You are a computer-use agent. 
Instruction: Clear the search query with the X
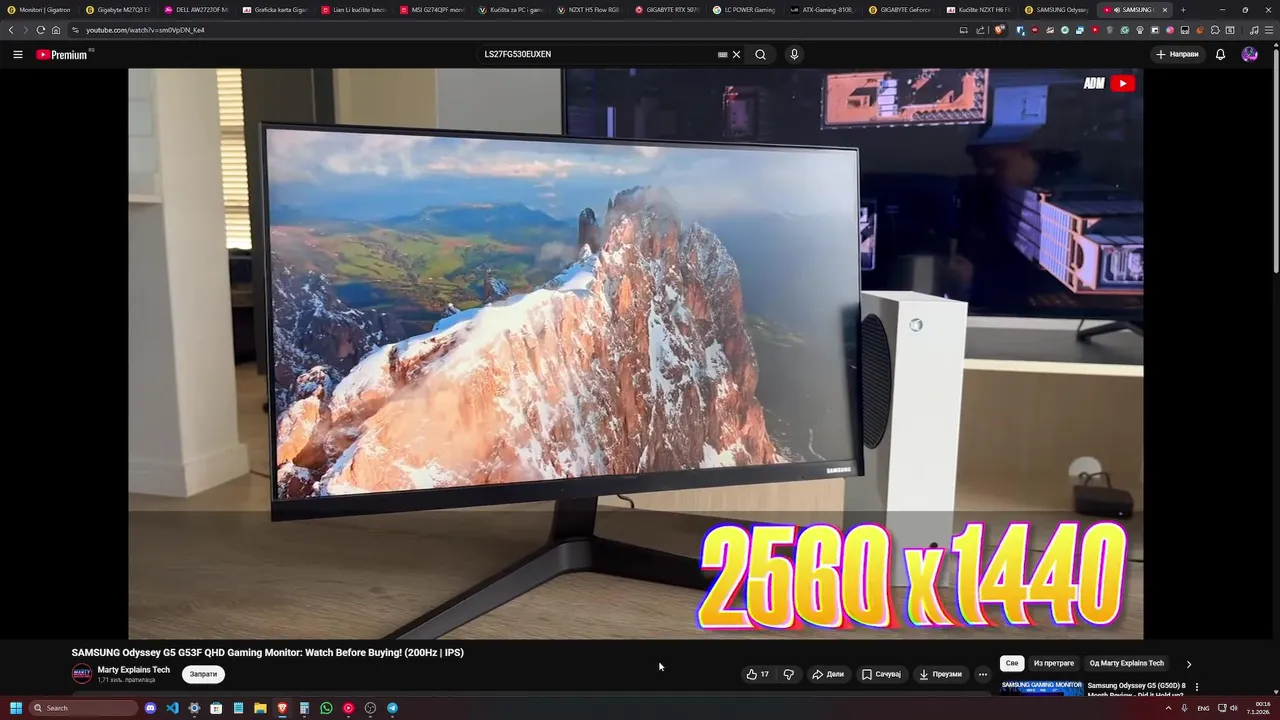737,54
